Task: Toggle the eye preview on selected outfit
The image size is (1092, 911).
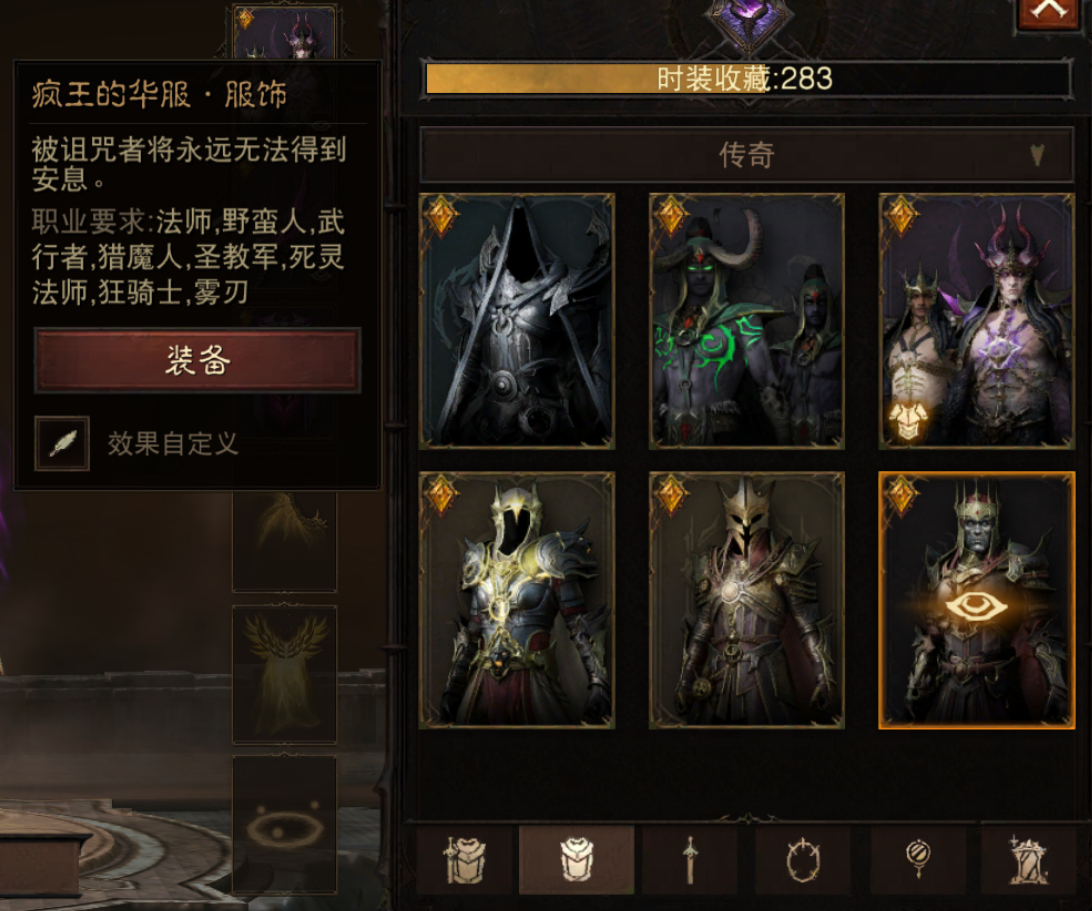Action: (x=976, y=607)
